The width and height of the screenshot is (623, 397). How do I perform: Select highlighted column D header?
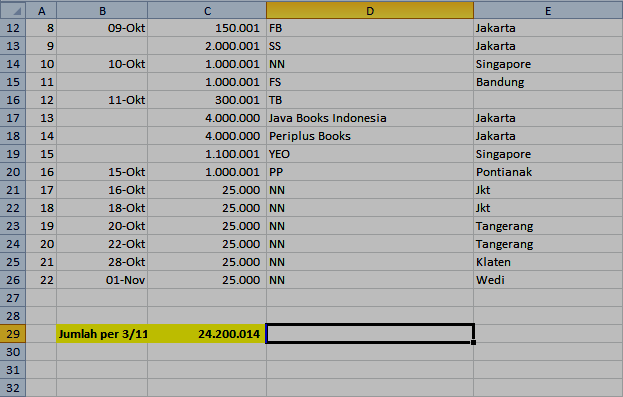click(x=370, y=10)
